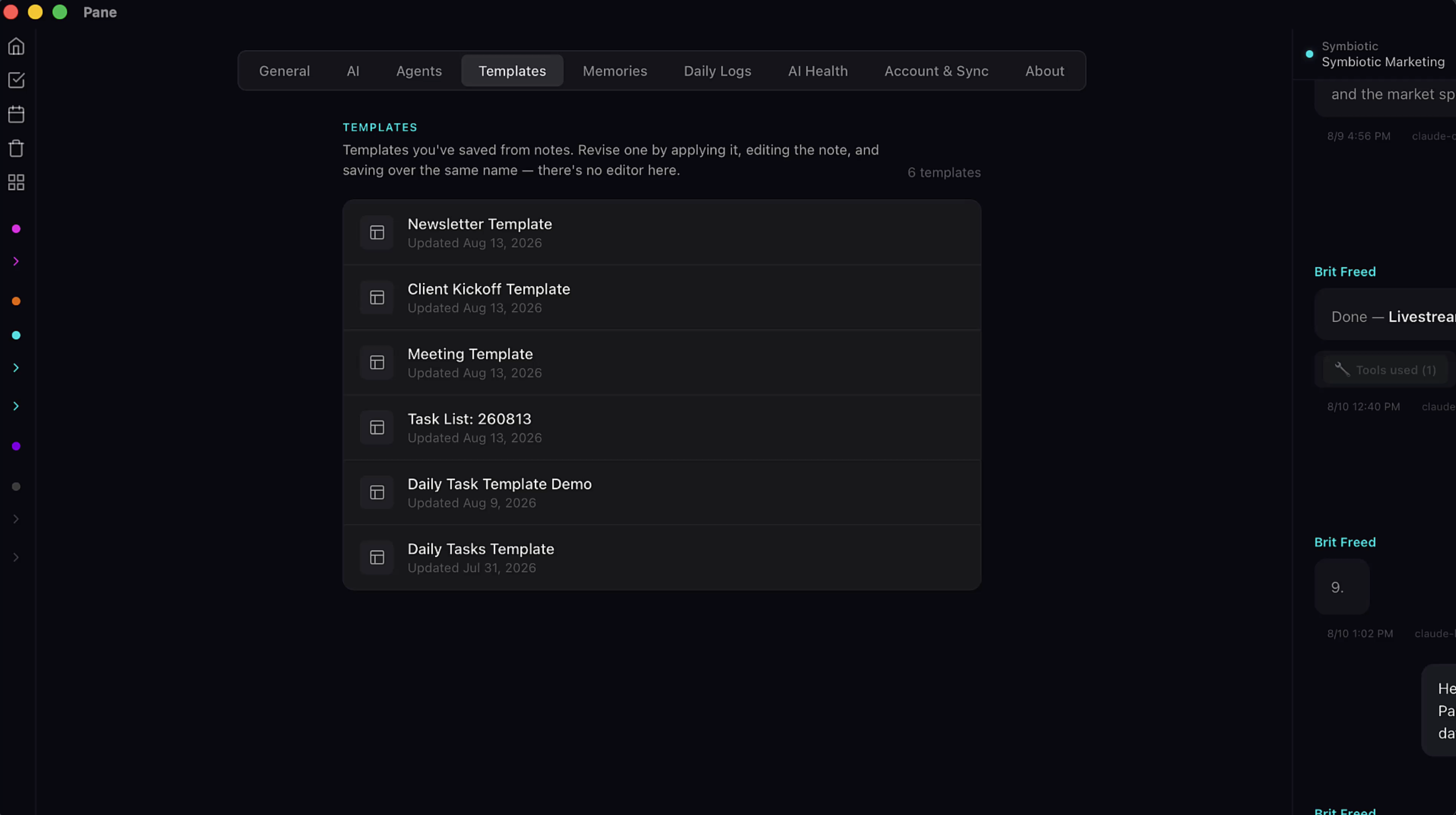Open the AI Health tab
This screenshot has width=1456, height=815.
click(818, 71)
